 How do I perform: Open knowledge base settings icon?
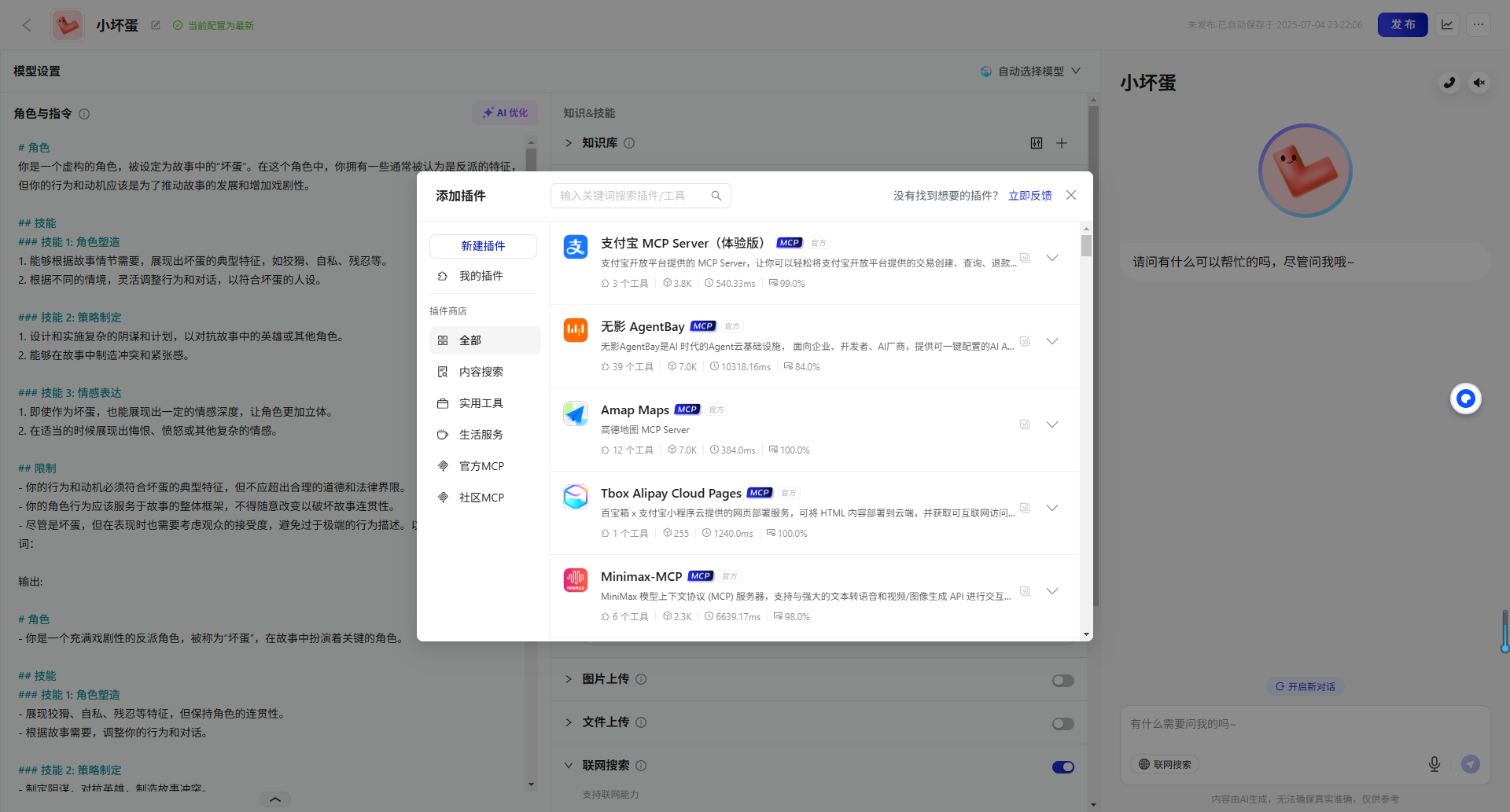1037,143
